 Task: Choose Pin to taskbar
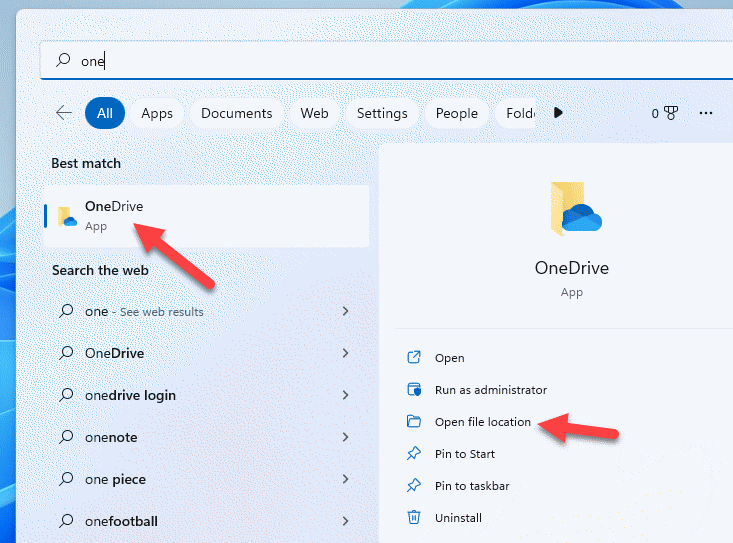click(x=472, y=486)
